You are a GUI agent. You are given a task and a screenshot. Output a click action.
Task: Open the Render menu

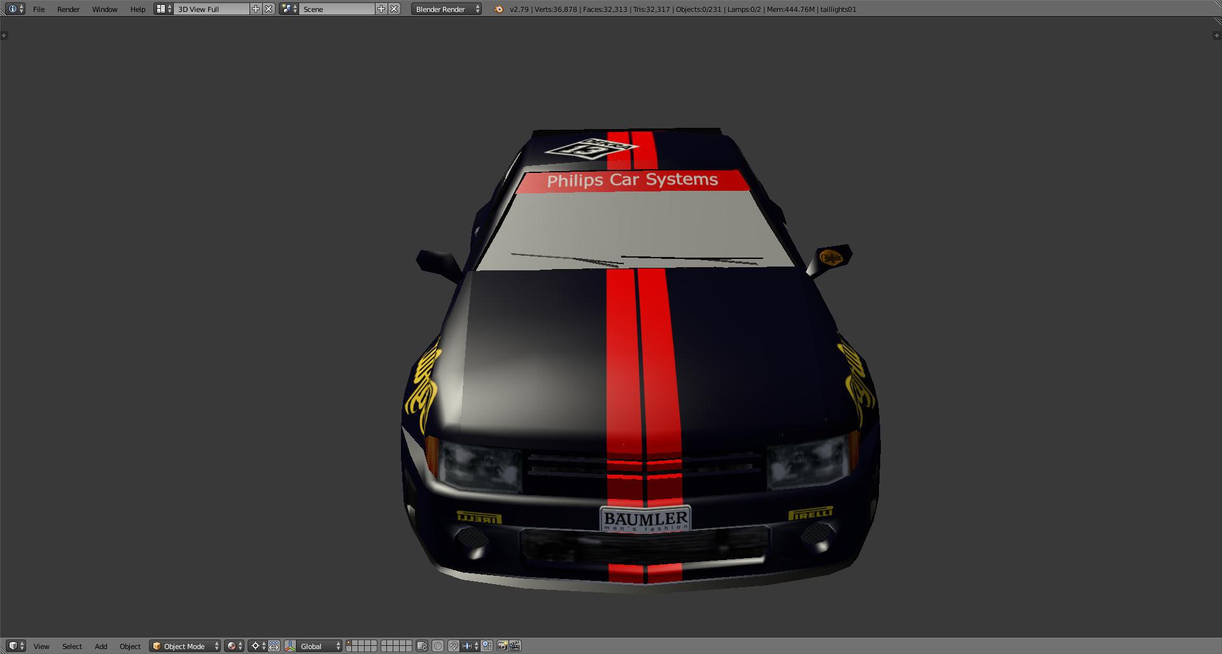point(68,9)
